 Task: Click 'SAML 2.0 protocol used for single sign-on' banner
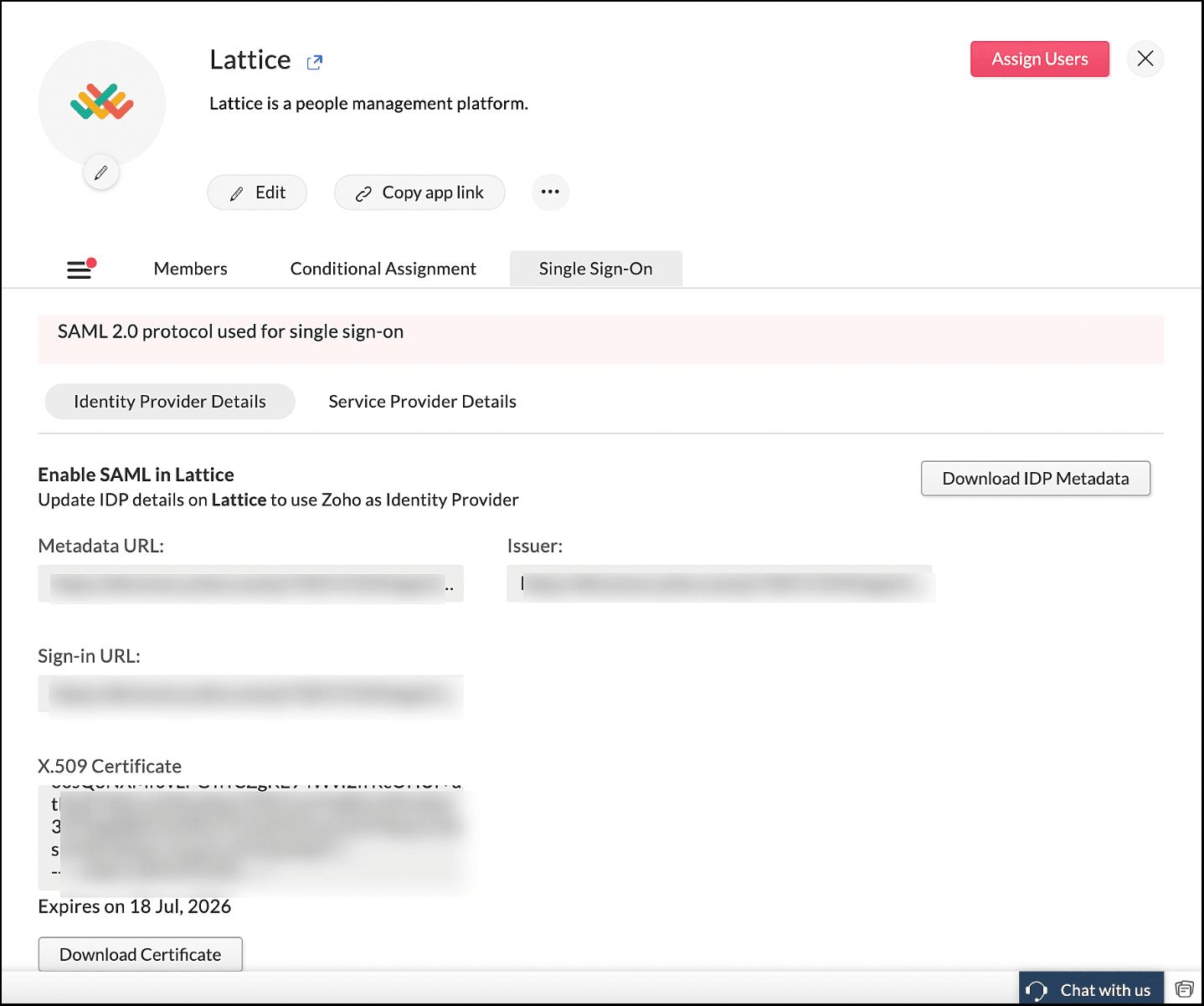[x=601, y=339]
